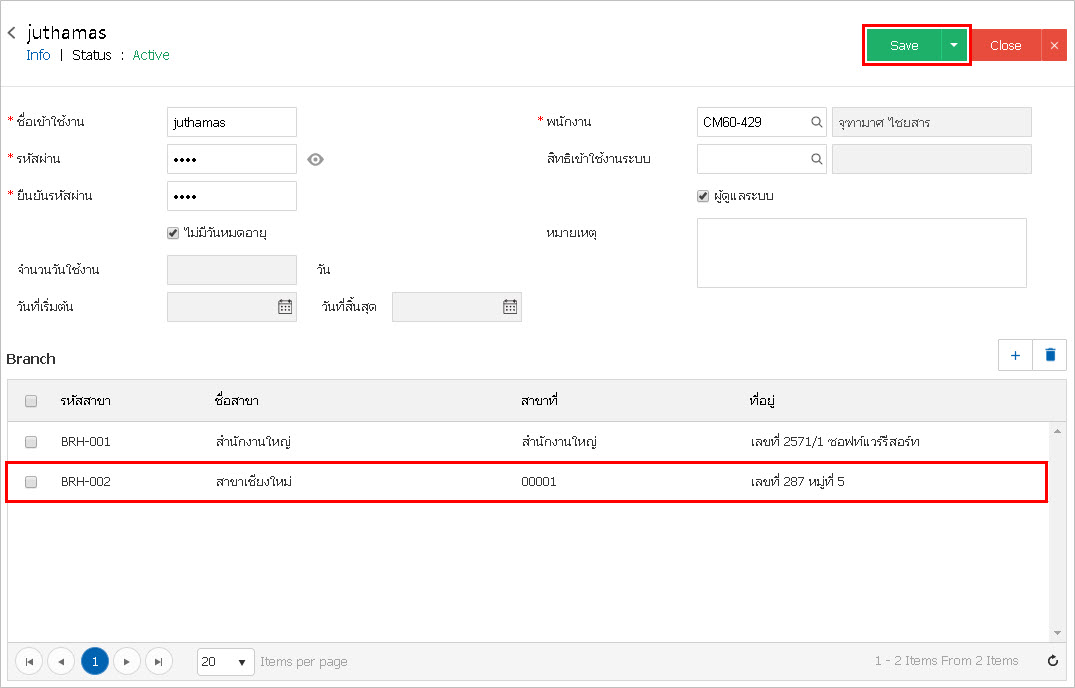1075x688 pixels.
Task: Click the 00001 branch number cell
Action: 539,482
